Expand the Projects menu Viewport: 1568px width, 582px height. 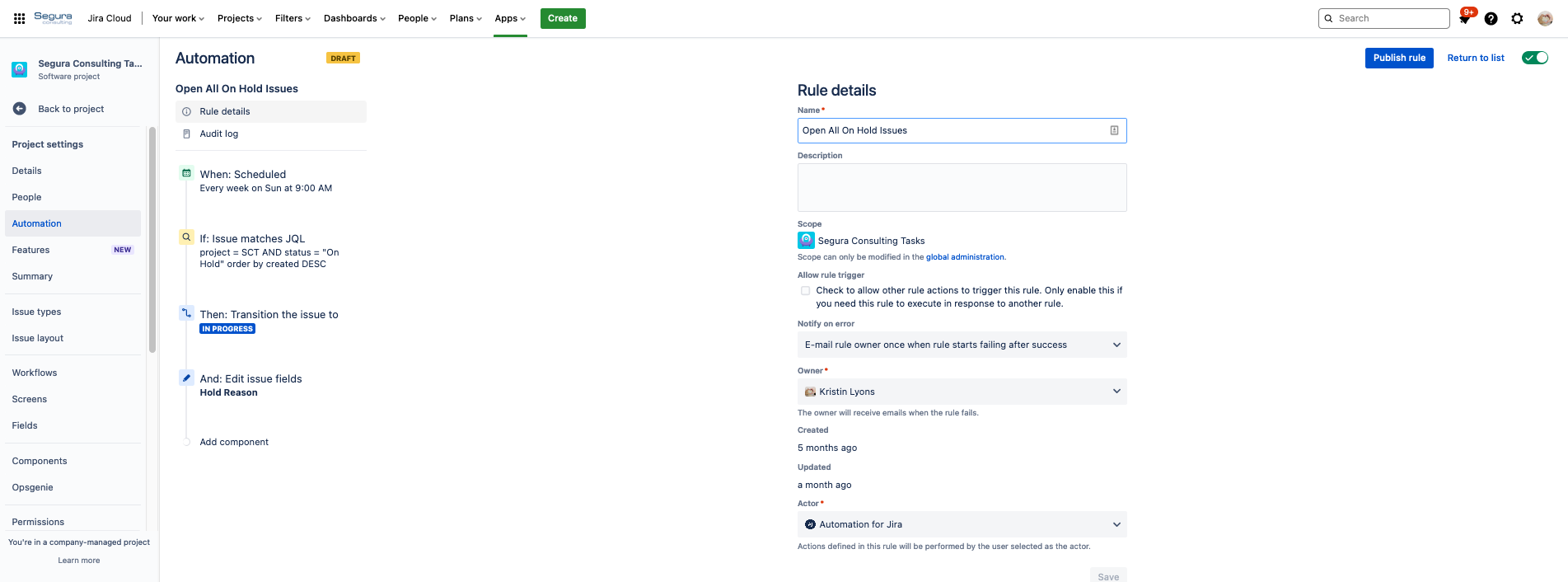[240, 18]
